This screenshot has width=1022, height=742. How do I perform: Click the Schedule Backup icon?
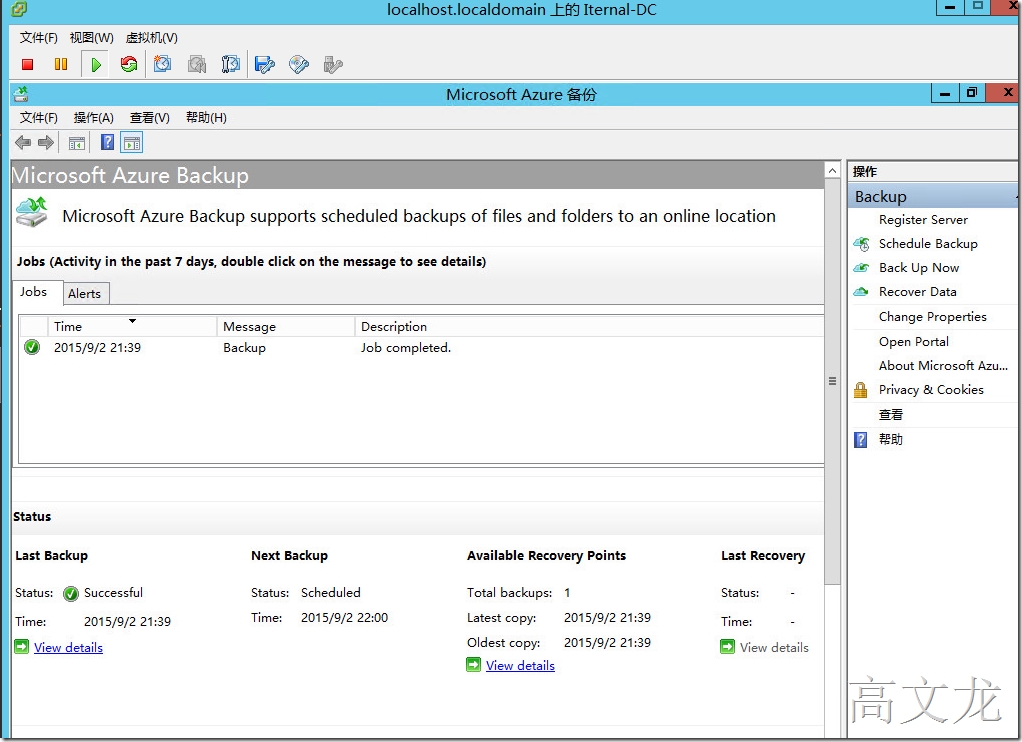[x=861, y=244]
